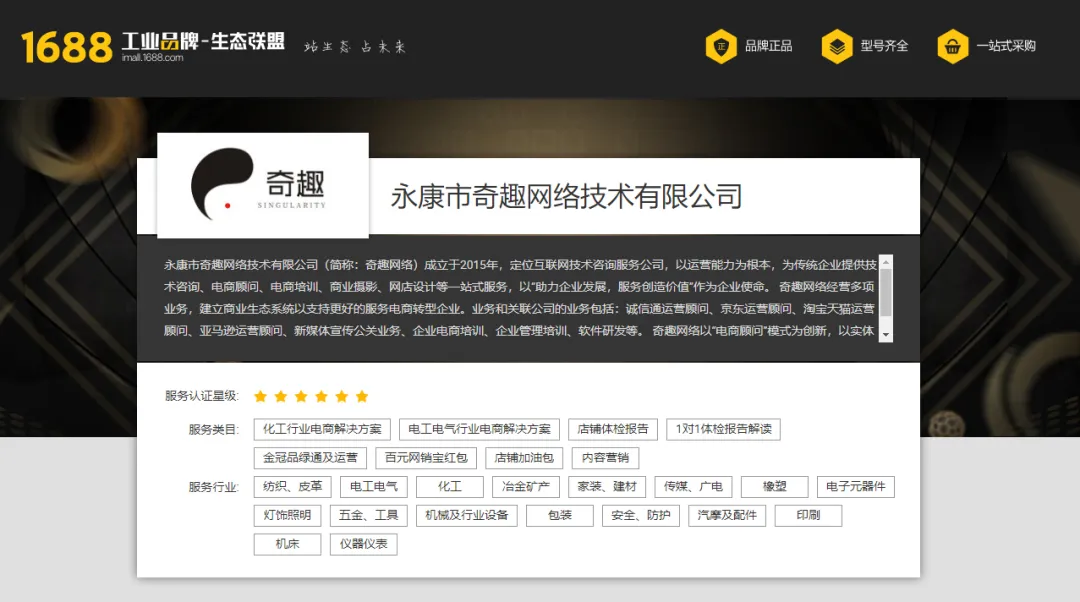Click 机械及行业设备 industry tag
This screenshot has width=1080, height=602.
467,516
